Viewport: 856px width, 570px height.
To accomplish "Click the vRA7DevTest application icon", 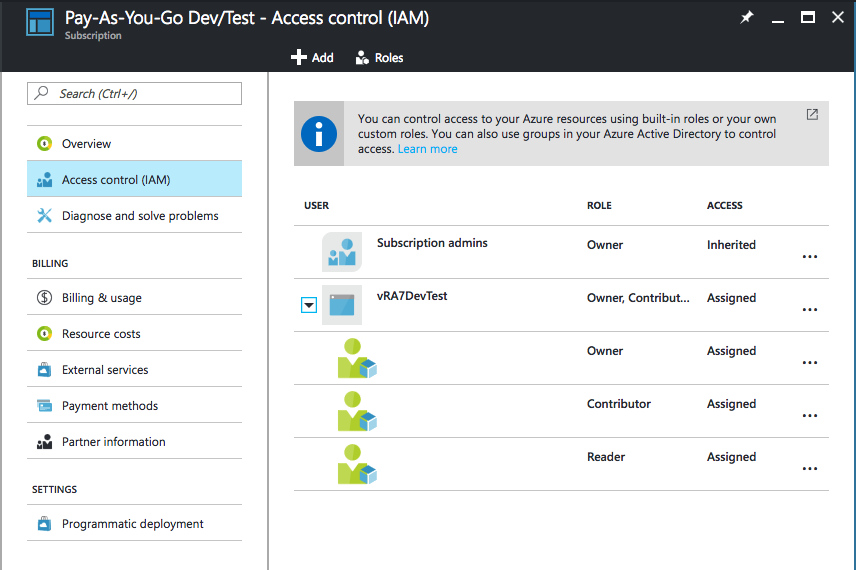I will click(x=342, y=305).
